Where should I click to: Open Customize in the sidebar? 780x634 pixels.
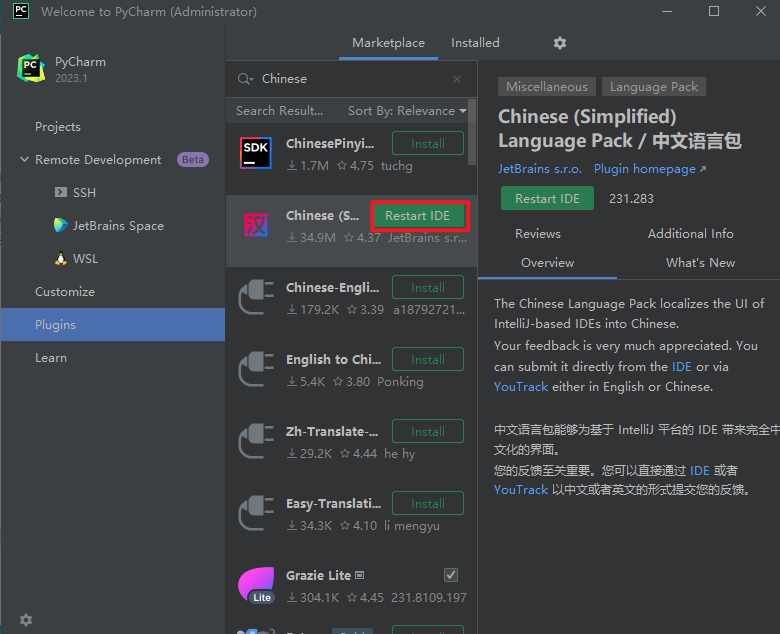coord(65,292)
